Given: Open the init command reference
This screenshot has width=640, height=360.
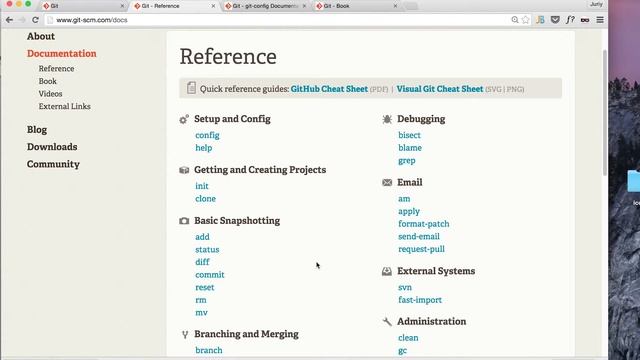Looking at the screenshot, I should [202, 186].
